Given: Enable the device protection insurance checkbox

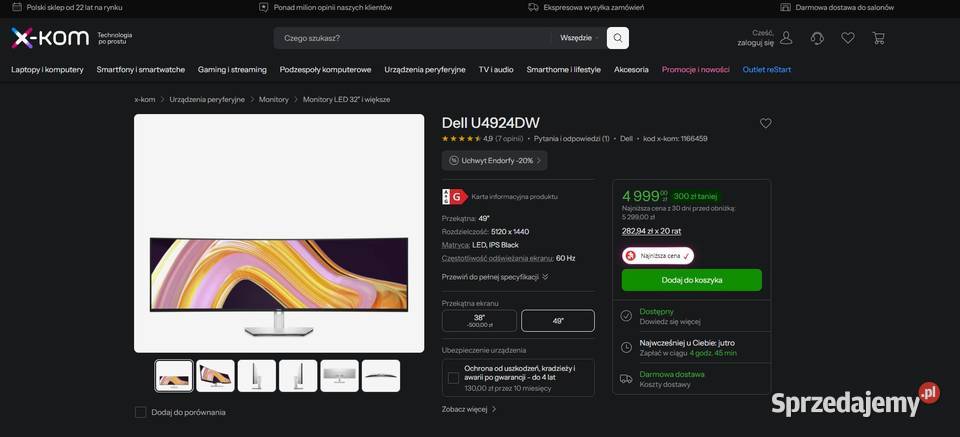Looking at the screenshot, I should pos(453,378).
